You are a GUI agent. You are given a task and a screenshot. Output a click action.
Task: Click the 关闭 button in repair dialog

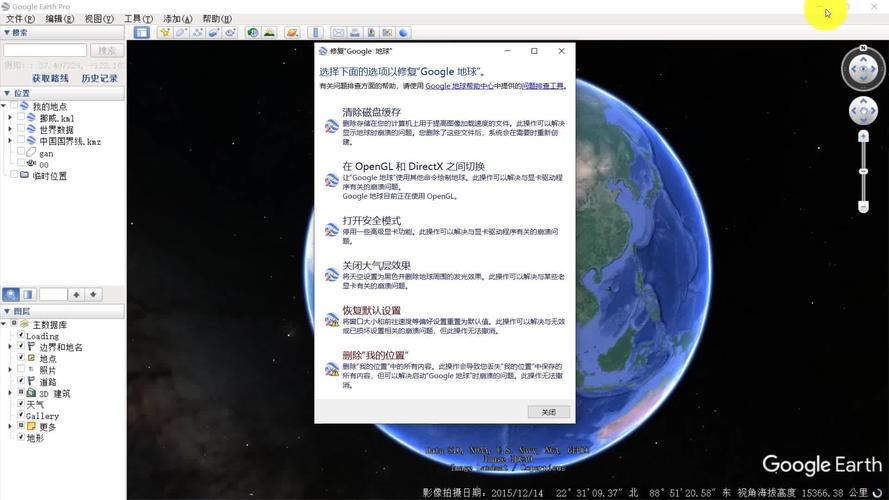point(548,412)
